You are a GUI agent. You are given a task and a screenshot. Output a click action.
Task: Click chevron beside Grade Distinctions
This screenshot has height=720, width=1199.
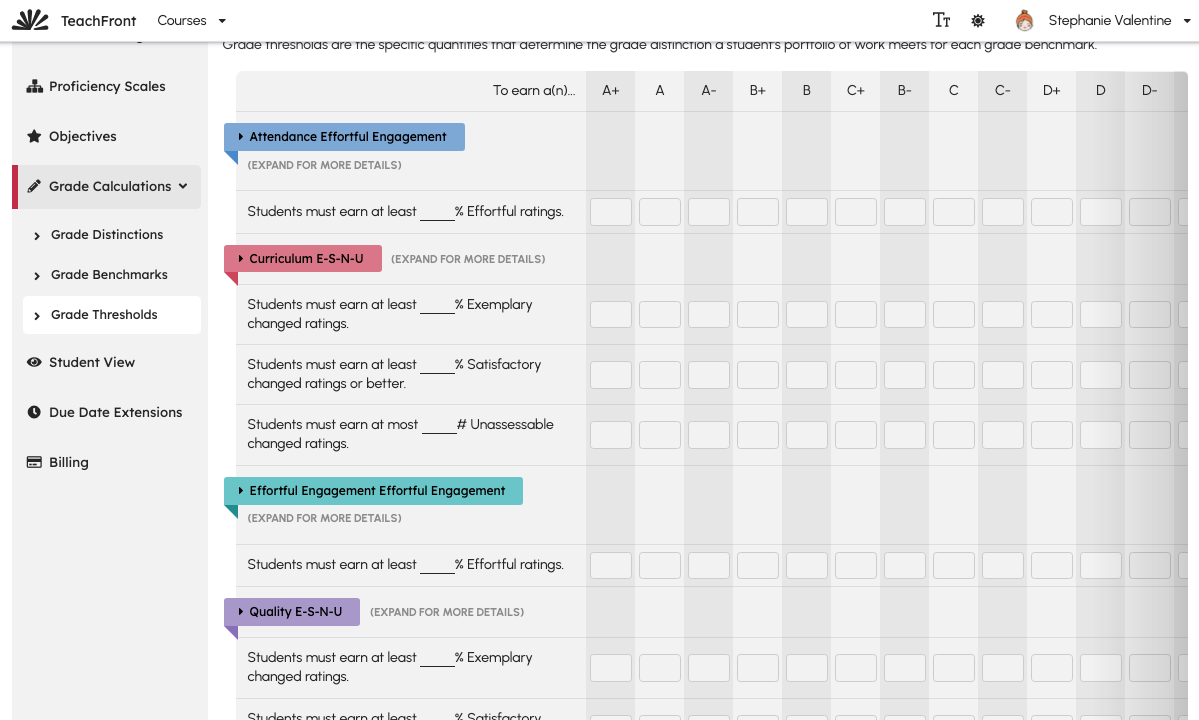click(37, 235)
